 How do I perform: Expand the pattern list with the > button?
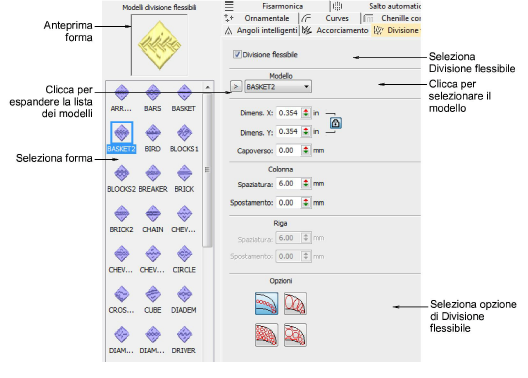pyautogui.click(x=236, y=87)
